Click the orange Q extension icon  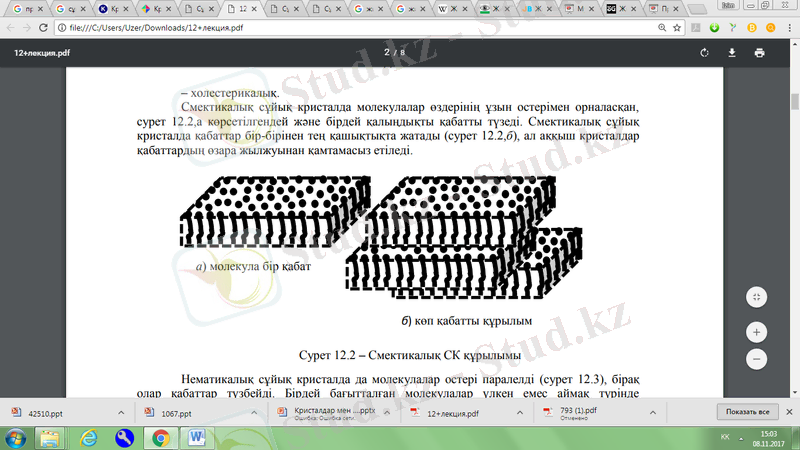coord(770,28)
